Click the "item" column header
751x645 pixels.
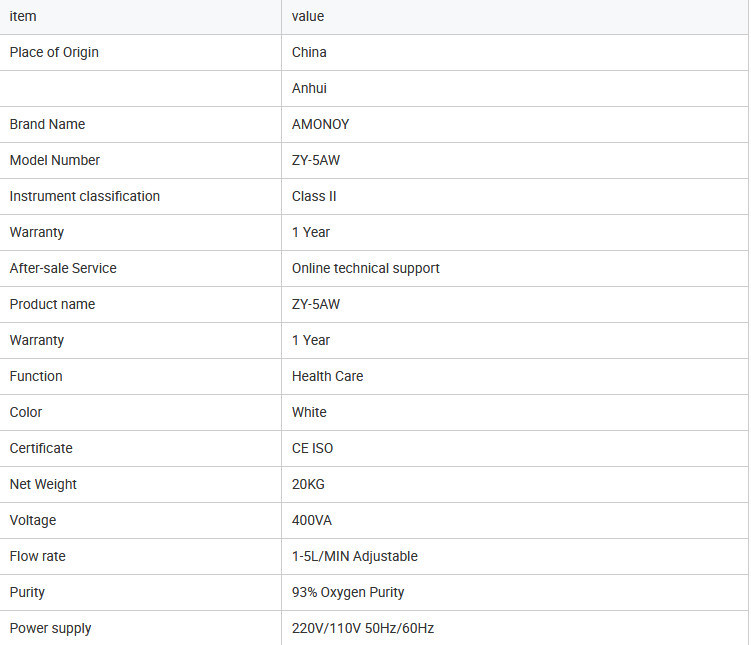[x=23, y=16]
